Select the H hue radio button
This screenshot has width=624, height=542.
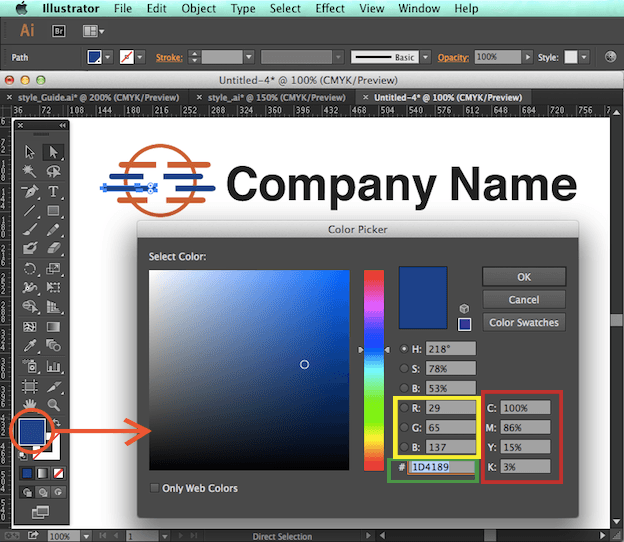click(x=404, y=349)
